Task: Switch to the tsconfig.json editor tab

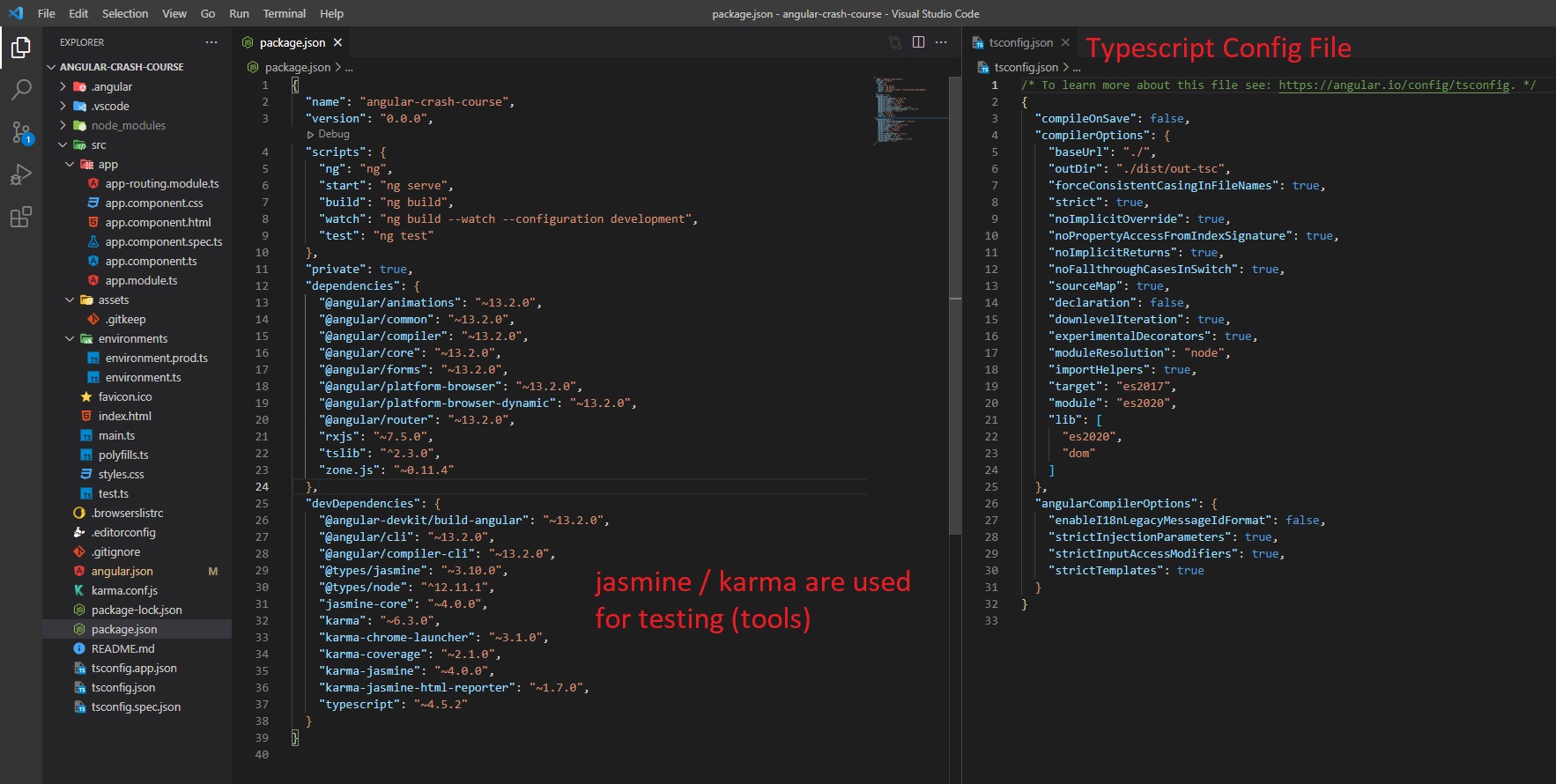Action: coord(1020,42)
